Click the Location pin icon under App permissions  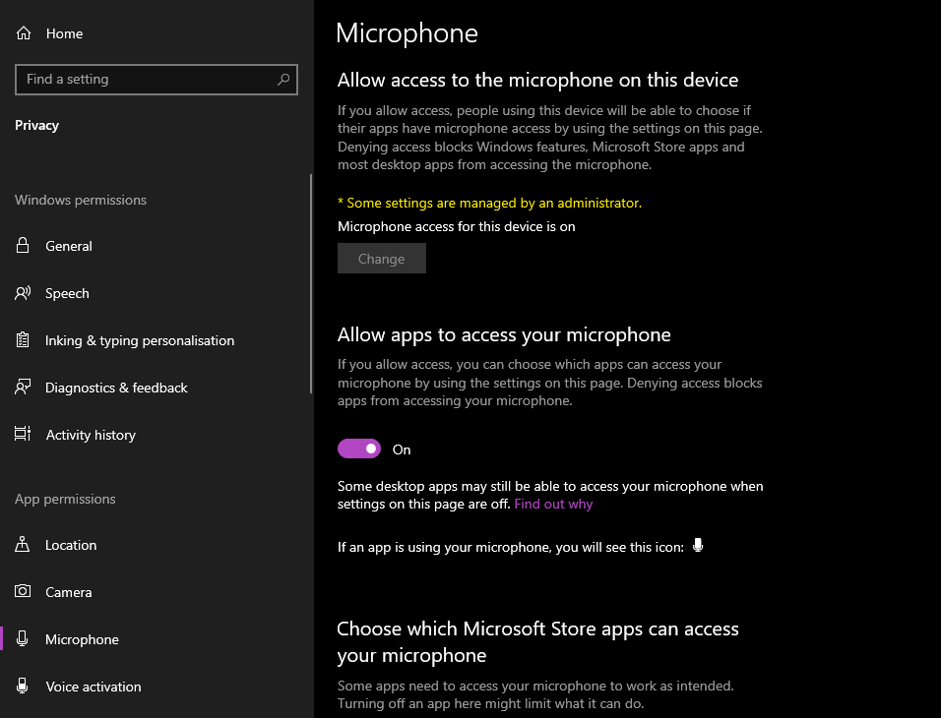pyautogui.click(x=22, y=545)
